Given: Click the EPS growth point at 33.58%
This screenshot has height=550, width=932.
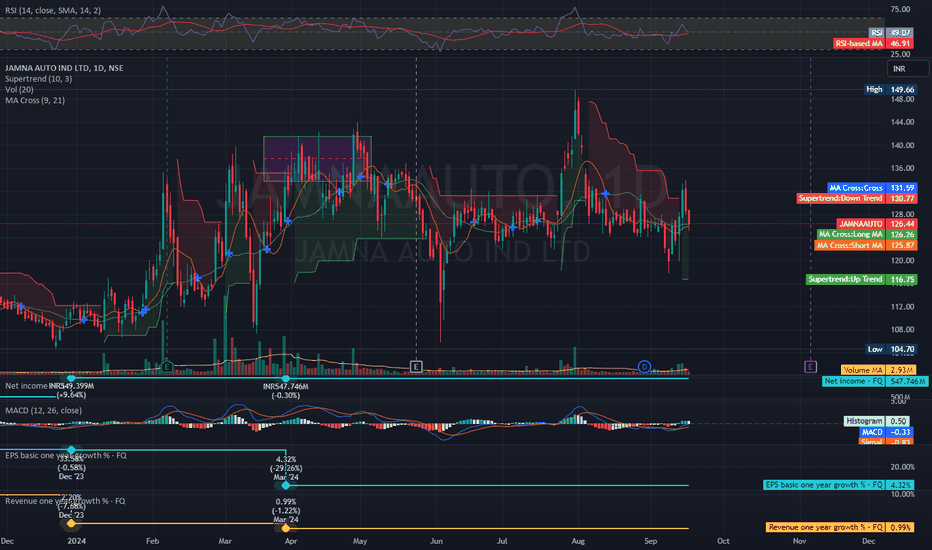Looking at the screenshot, I should point(71,451).
